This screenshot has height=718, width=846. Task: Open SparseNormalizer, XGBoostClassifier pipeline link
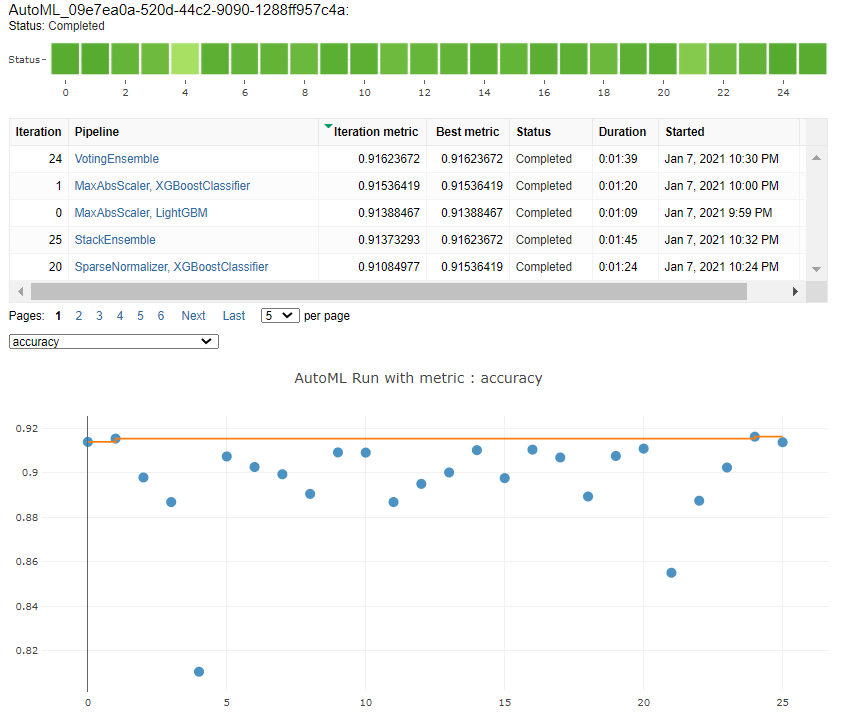click(x=171, y=267)
